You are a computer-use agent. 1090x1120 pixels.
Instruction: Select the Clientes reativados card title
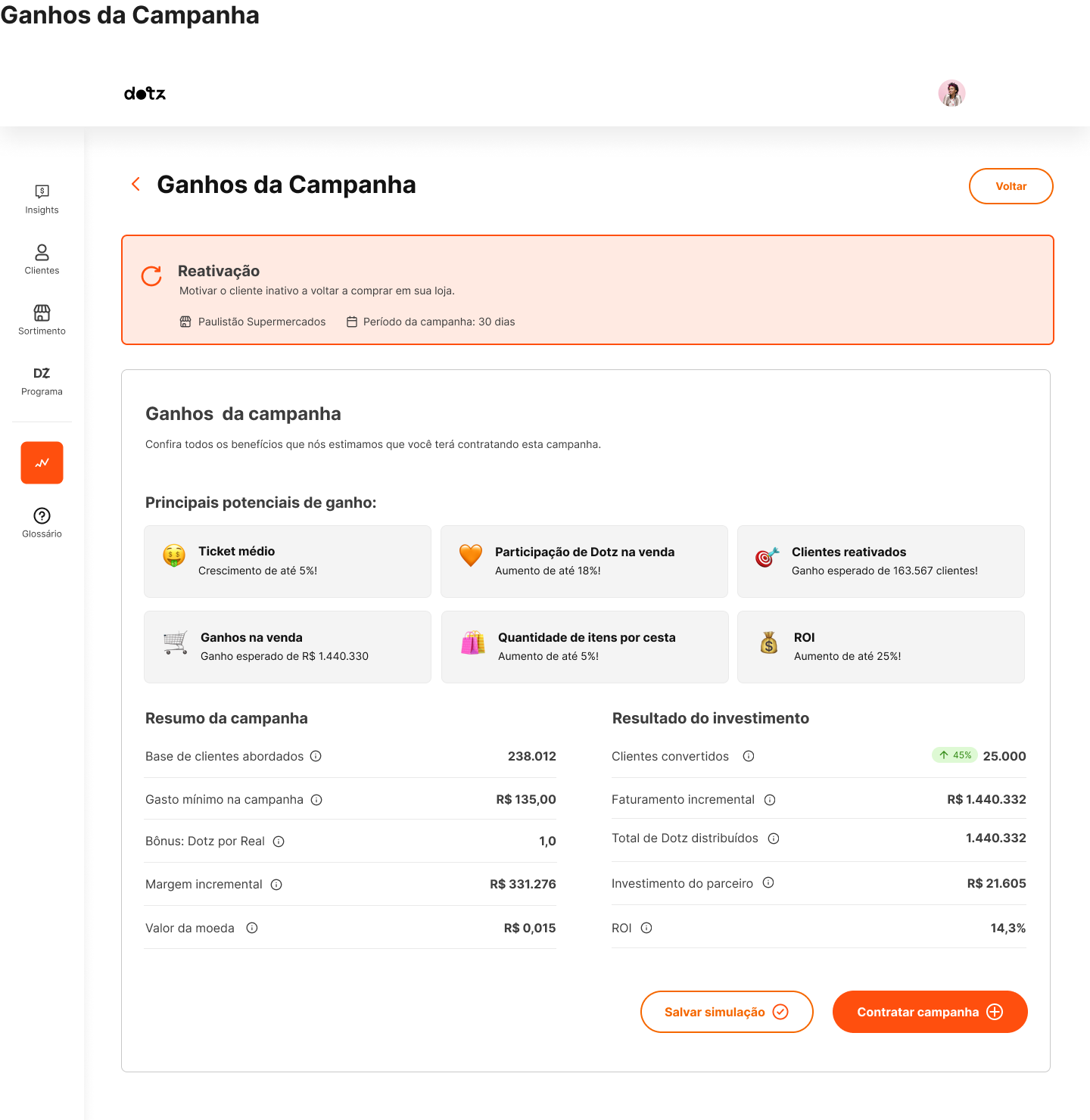[x=849, y=552]
